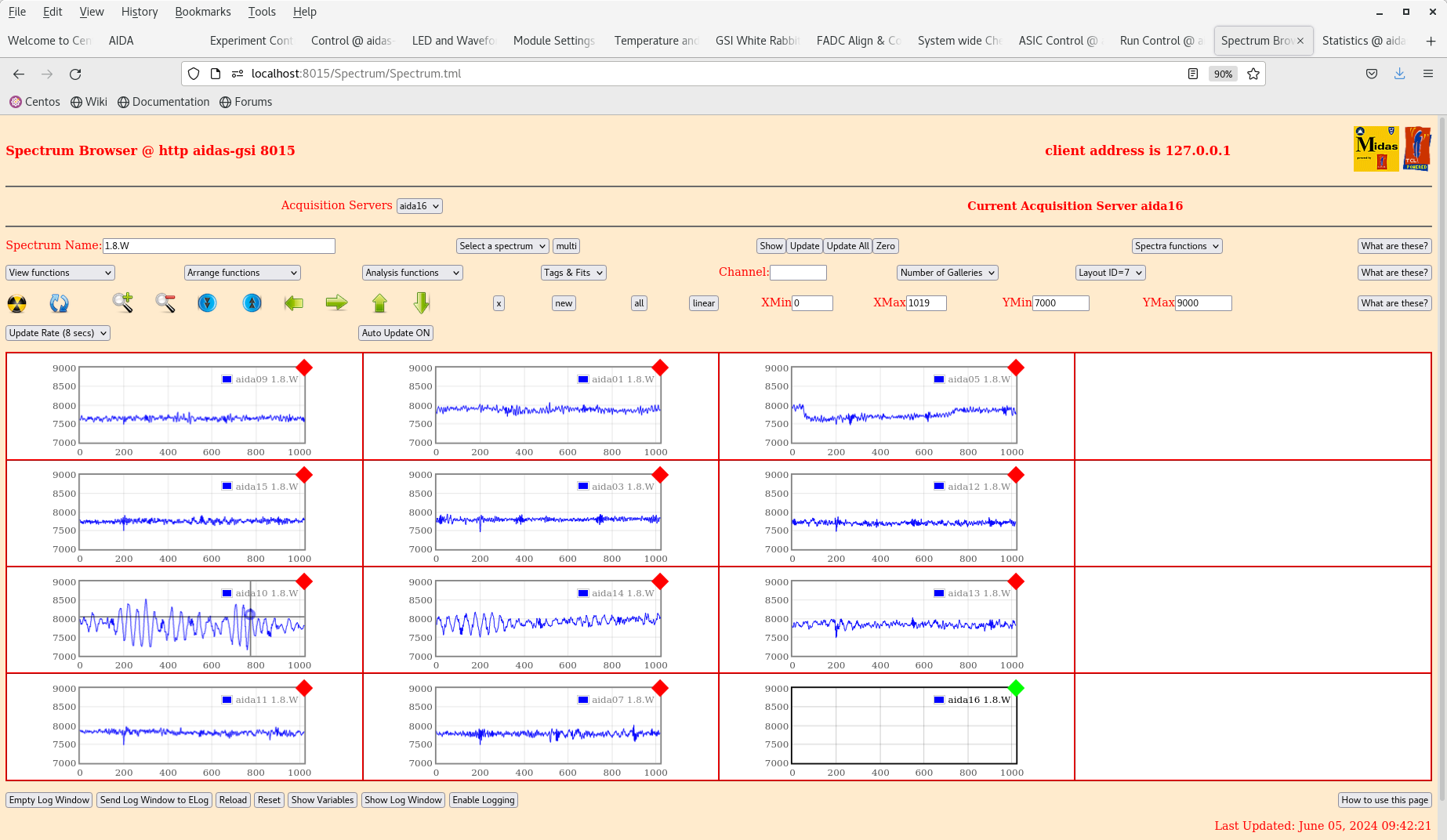Click the blue circle down-arrow icon
Viewport: 1447px width, 840px height.
[x=207, y=302]
